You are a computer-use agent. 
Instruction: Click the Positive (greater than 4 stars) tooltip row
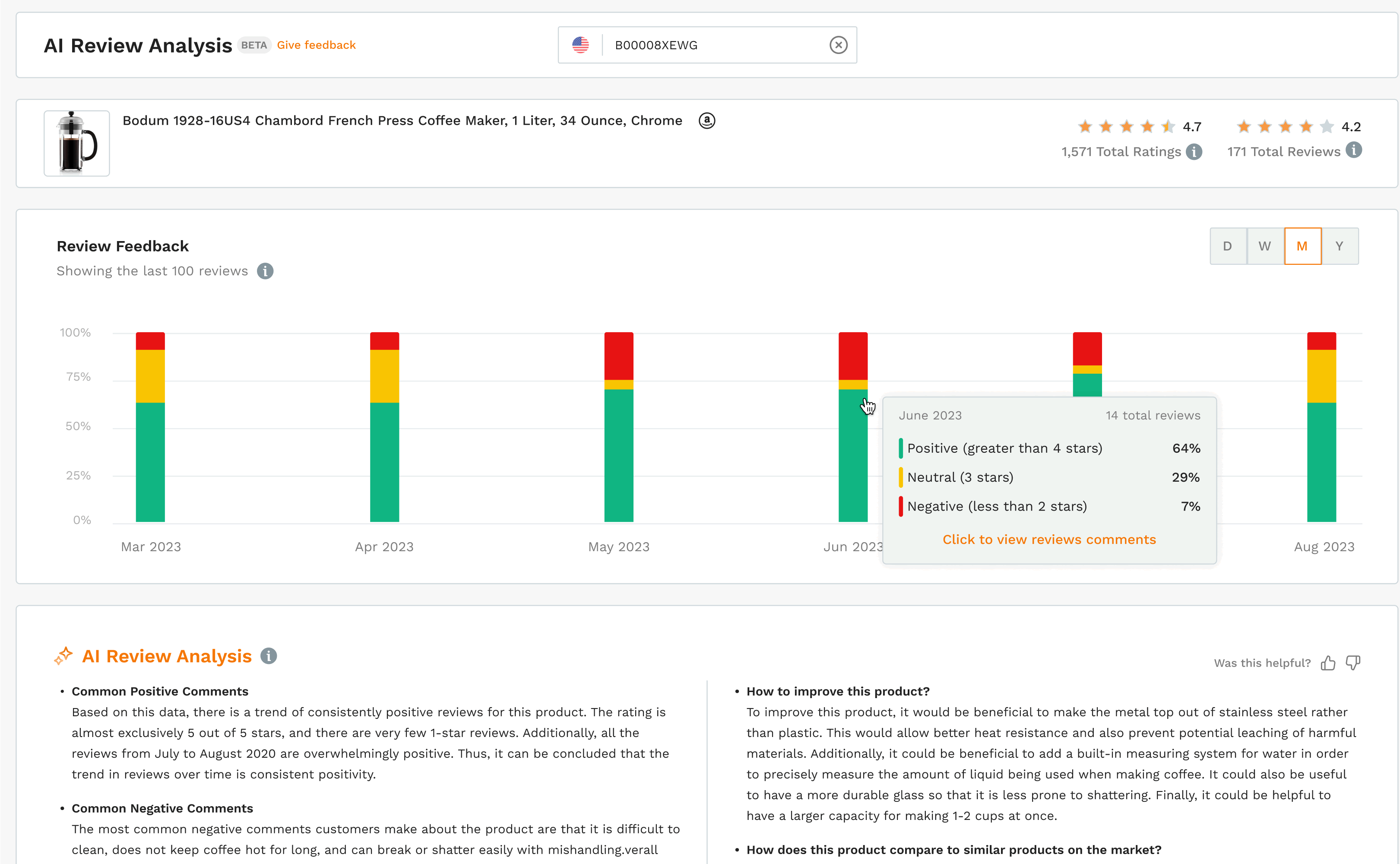coord(1049,448)
